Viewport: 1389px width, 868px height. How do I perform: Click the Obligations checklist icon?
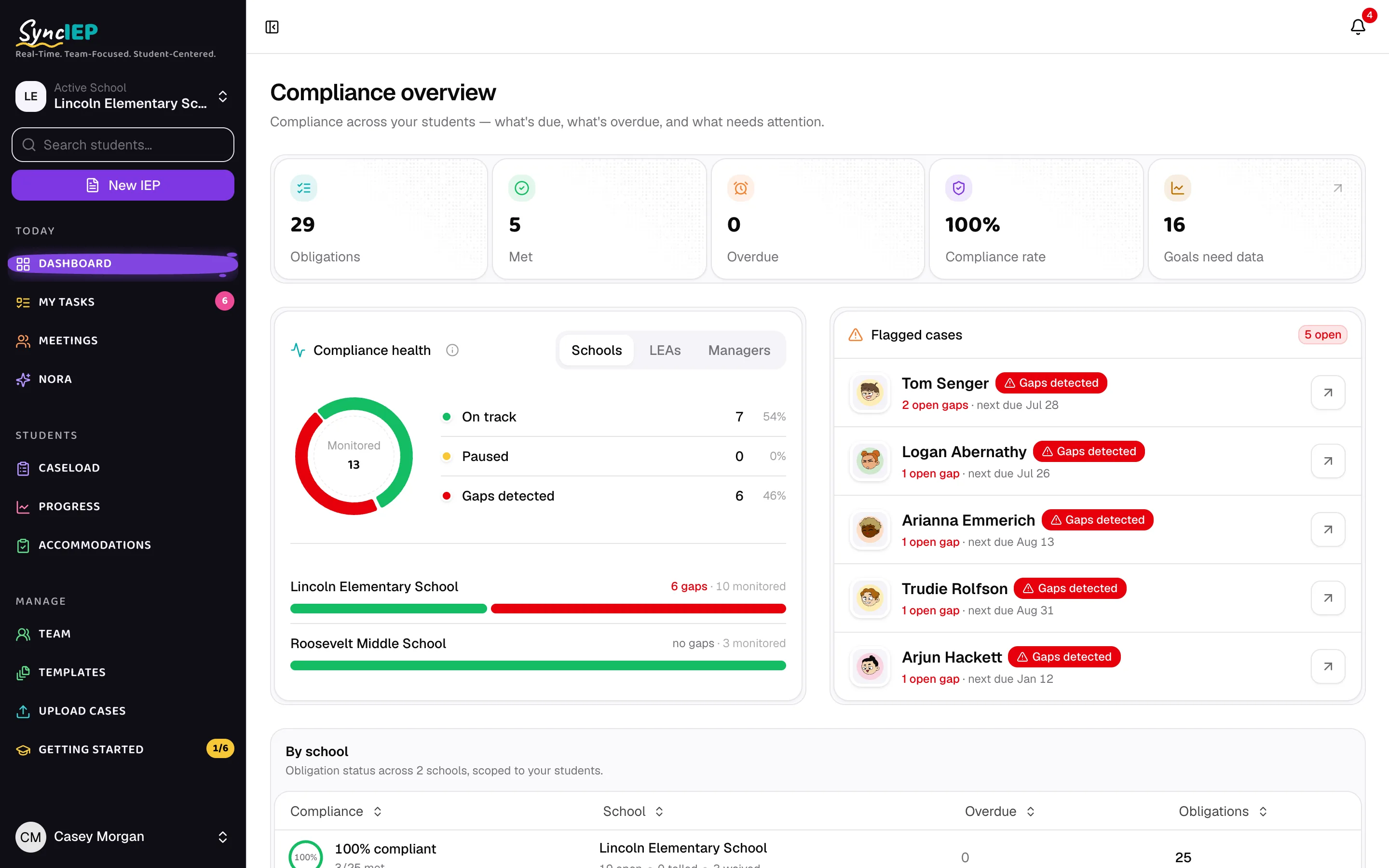click(304, 188)
